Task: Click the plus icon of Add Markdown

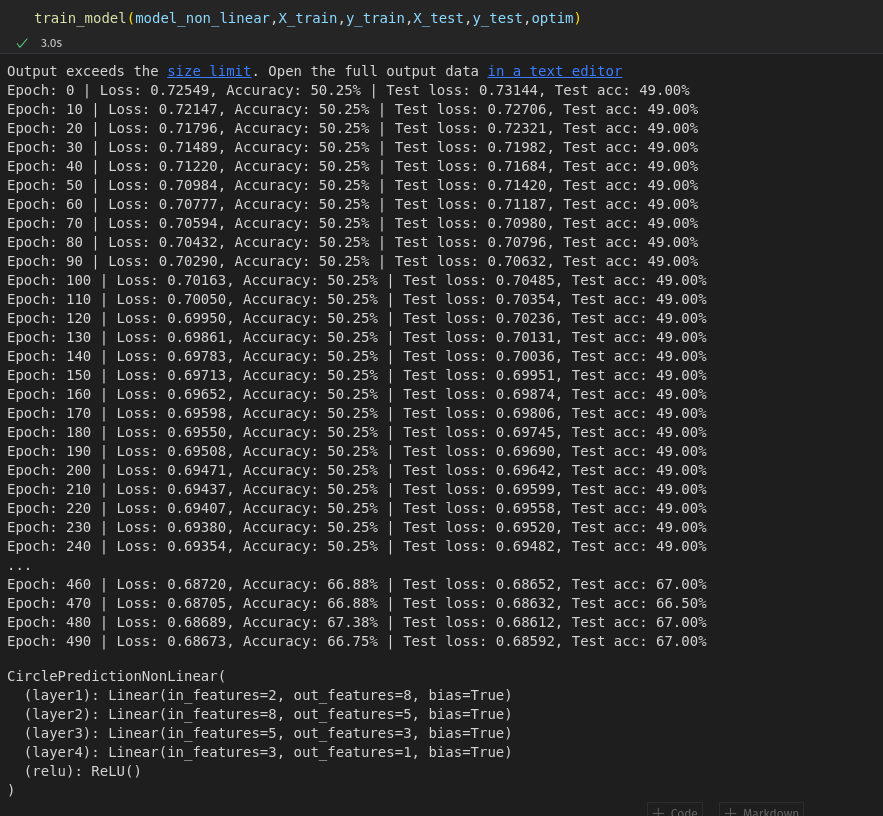Action: coord(730,812)
